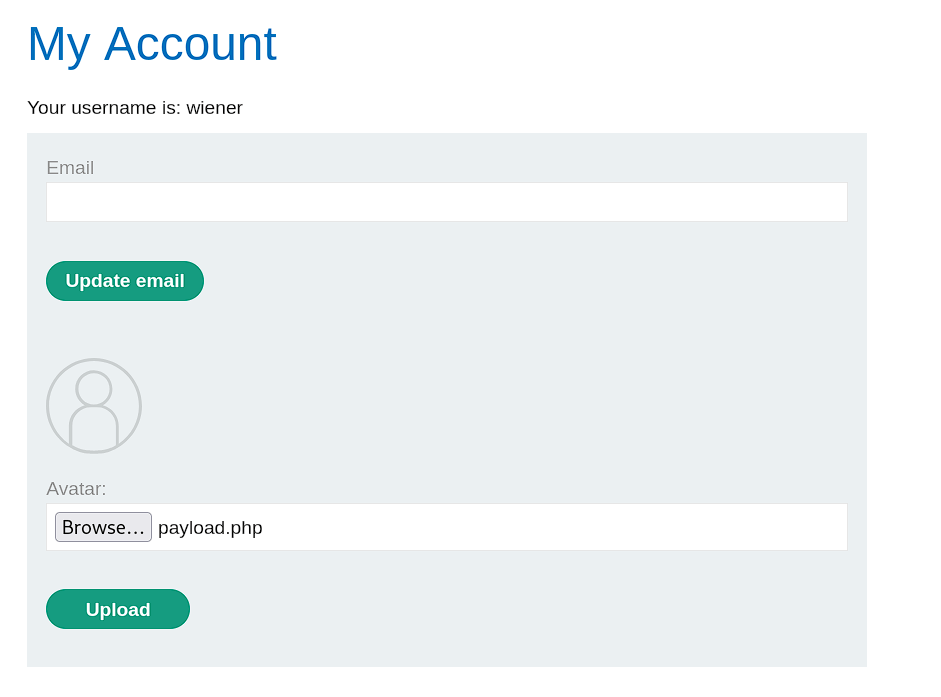Click the green Update email pill button
The height and width of the screenshot is (697, 941).
(124, 280)
